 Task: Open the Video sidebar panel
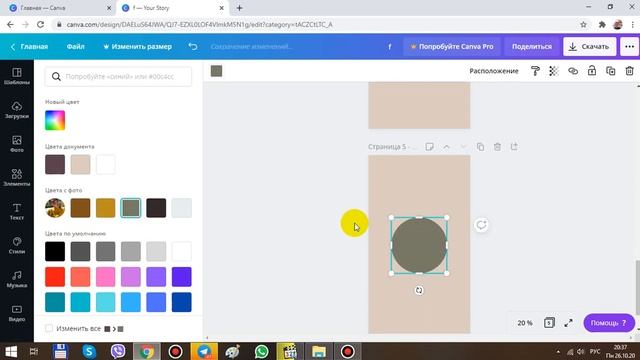pos(17,313)
